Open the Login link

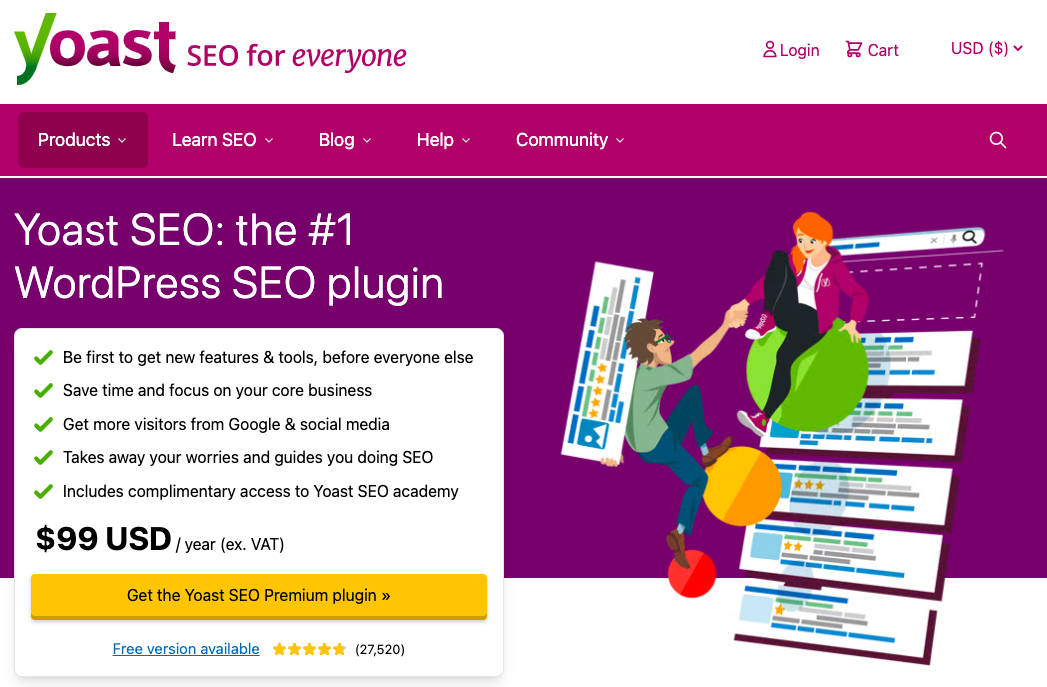tap(791, 50)
